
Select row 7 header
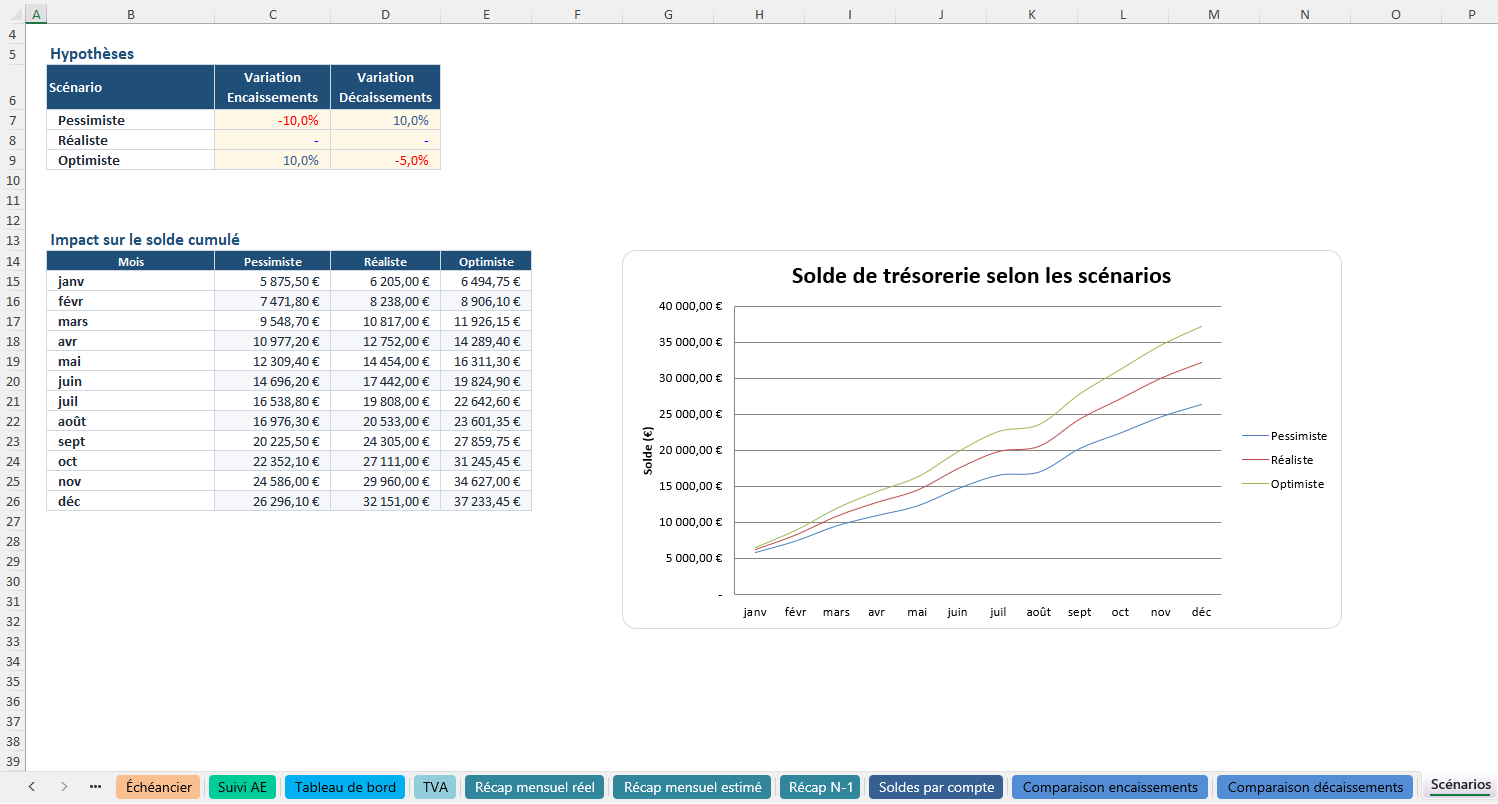click(12, 120)
